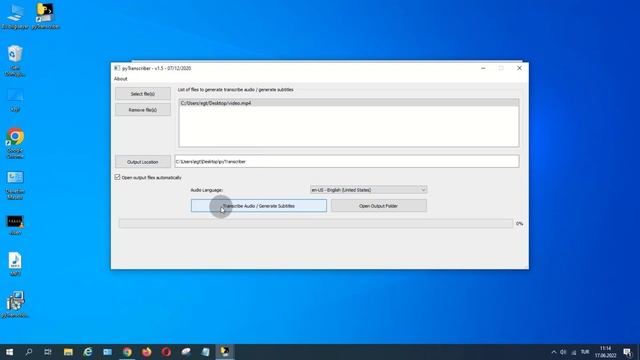Click the Select file(s) button
640x360 pixels.
pos(142,93)
